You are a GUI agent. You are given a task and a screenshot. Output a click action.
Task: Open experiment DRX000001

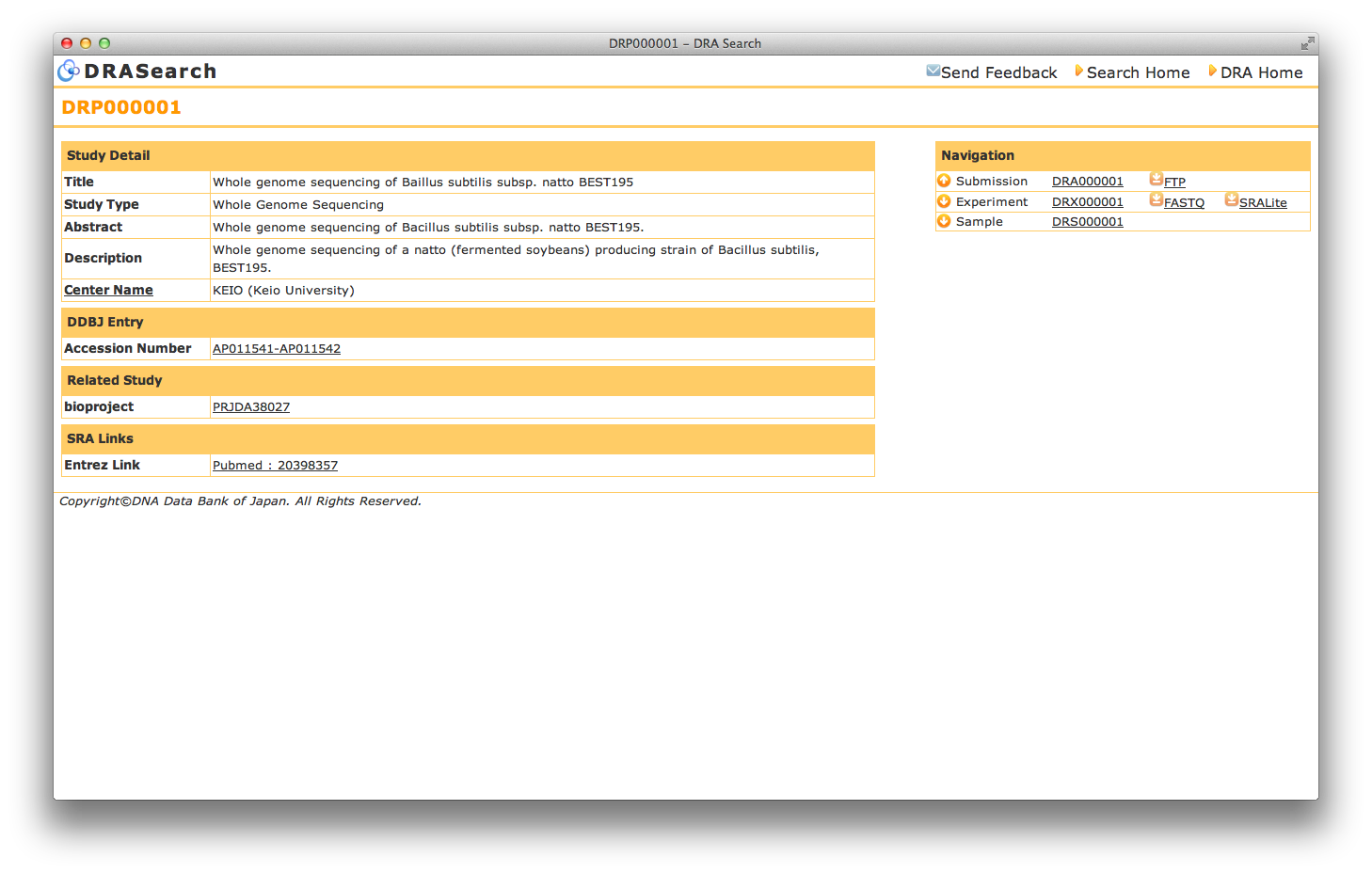click(x=1087, y=202)
